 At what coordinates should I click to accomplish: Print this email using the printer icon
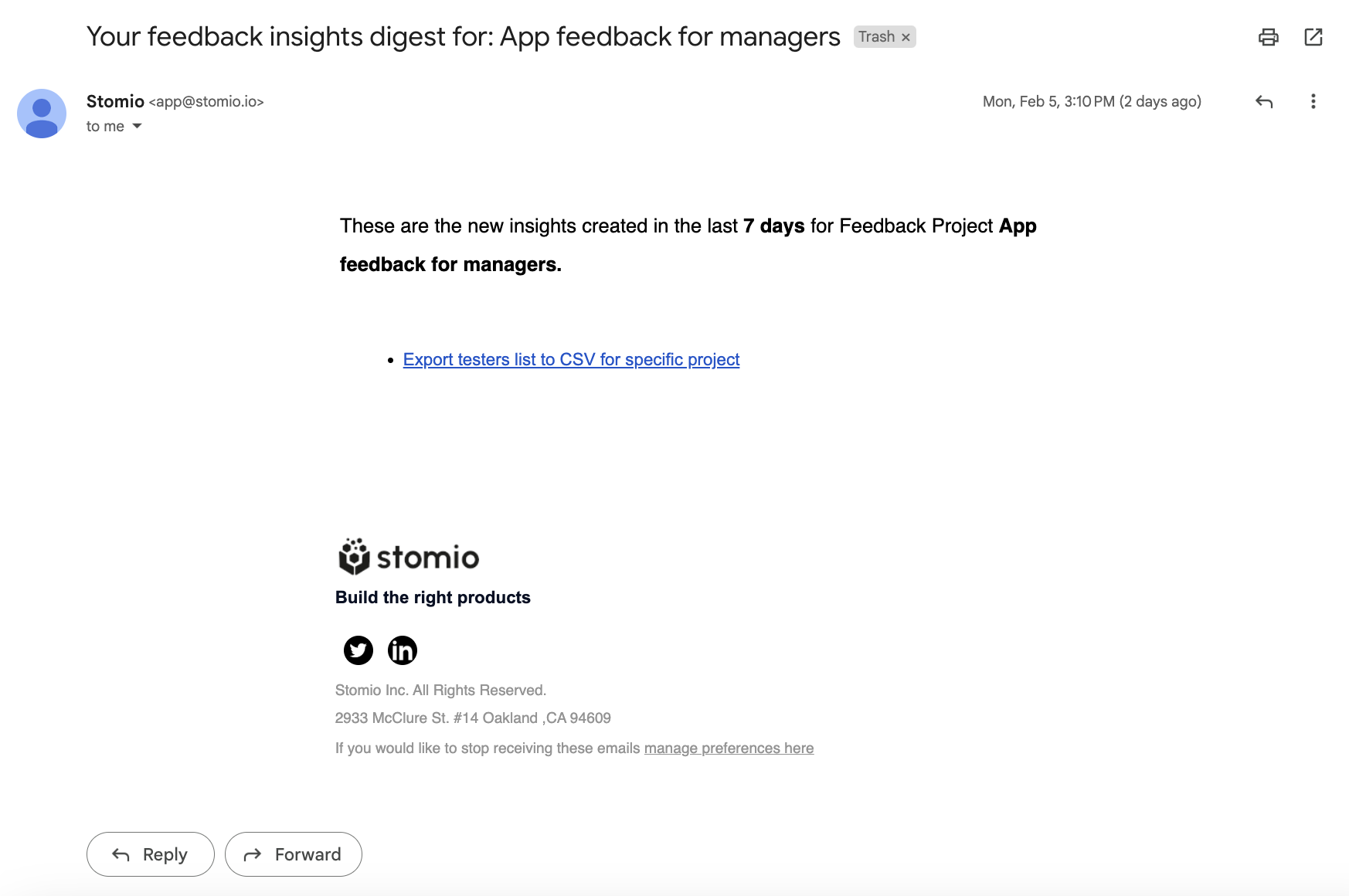point(1268,37)
